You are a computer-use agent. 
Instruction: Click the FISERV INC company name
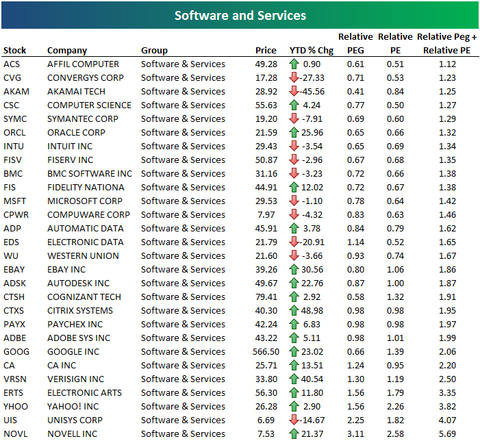pyautogui.click(x=70, y=160)
